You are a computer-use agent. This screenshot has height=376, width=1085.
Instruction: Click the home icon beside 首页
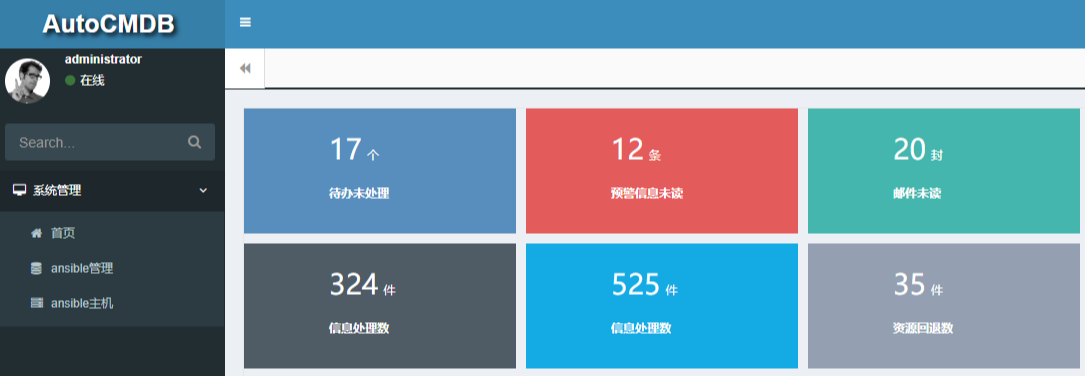click(37, 233)
